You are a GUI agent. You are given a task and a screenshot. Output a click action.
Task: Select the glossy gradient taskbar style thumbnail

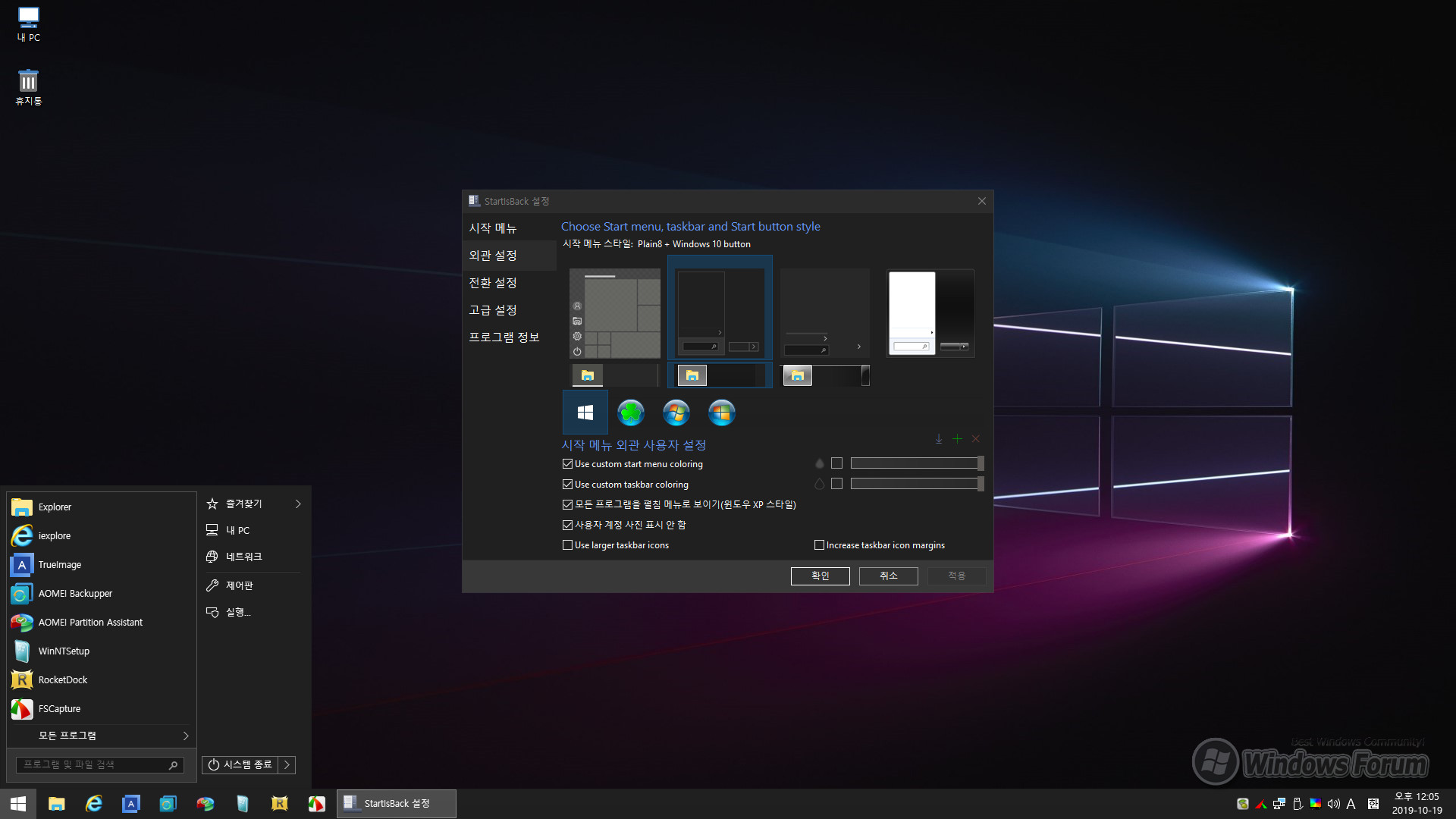(826, 375)
